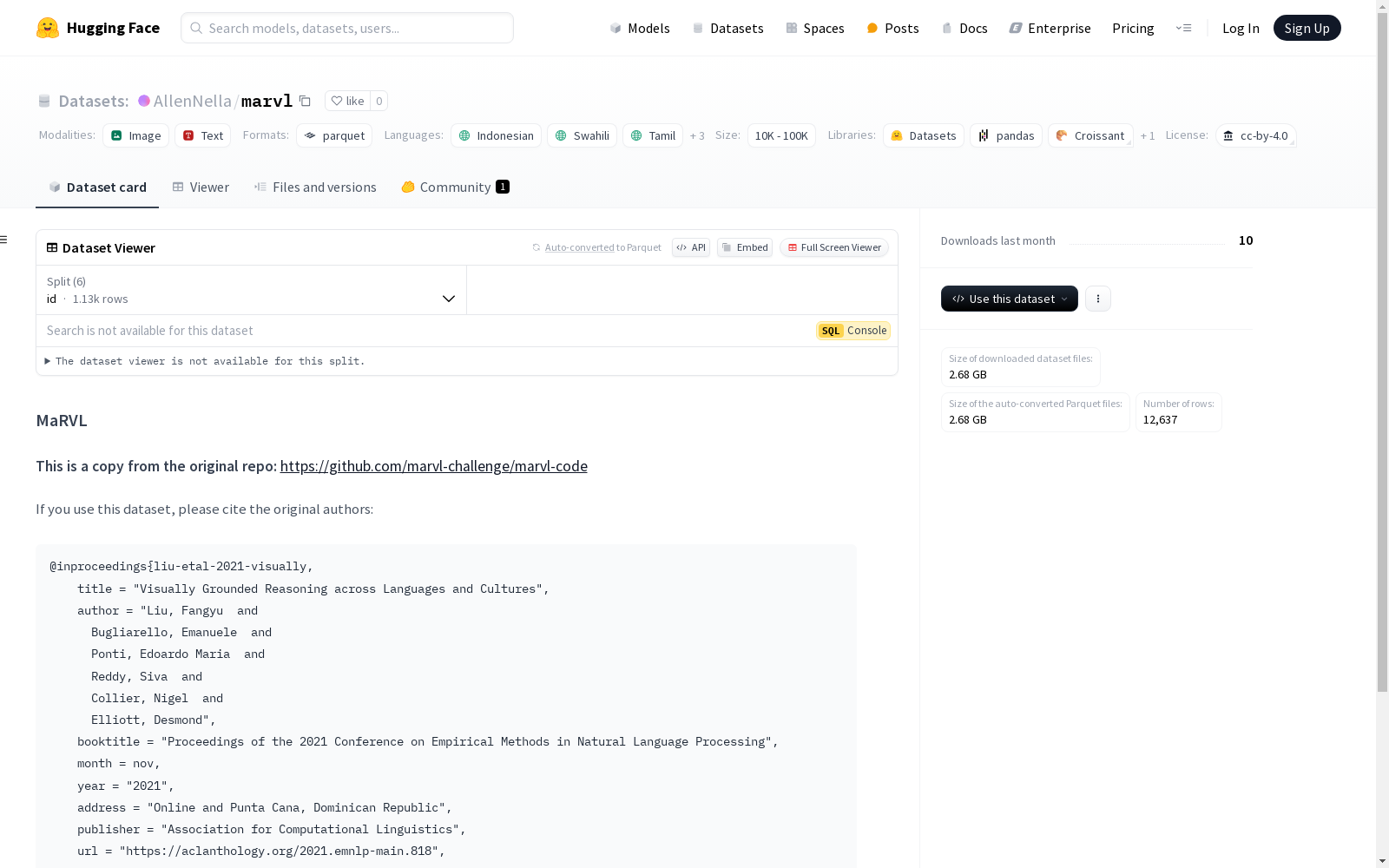This screenshot has width=1389, height=868.
Task: Select the Datasets library tag
Action: (924, 135)
